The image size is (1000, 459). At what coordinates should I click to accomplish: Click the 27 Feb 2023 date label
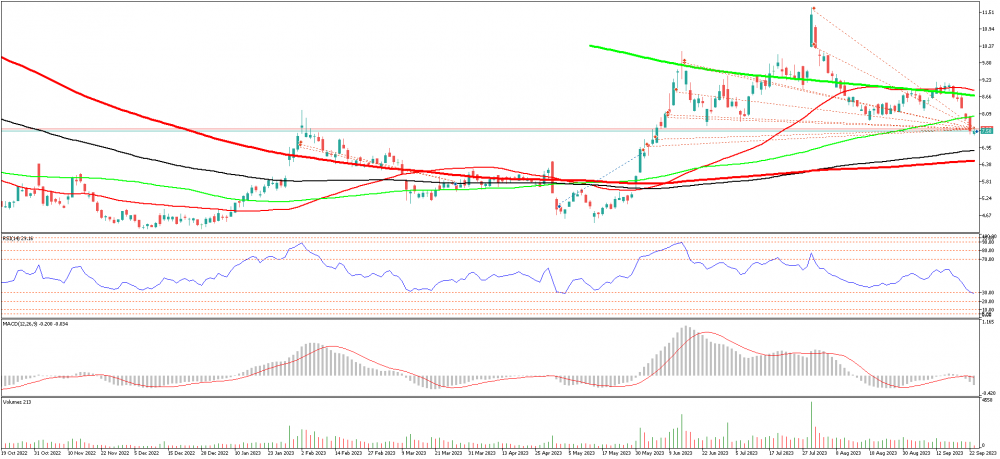pos(382,453)
